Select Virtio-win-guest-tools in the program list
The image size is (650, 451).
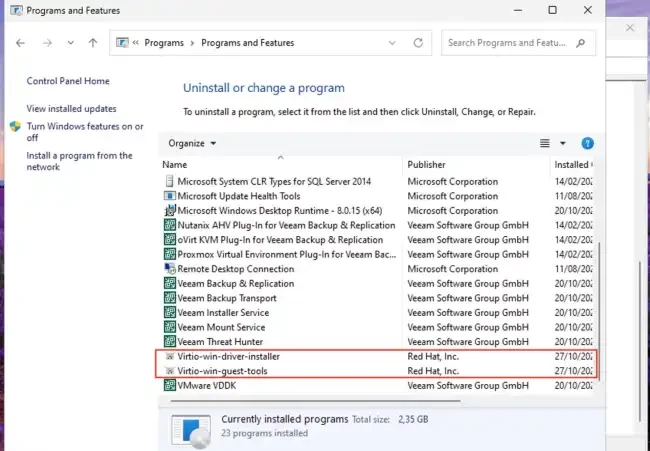pyautogui.click(x=222, y=371)
